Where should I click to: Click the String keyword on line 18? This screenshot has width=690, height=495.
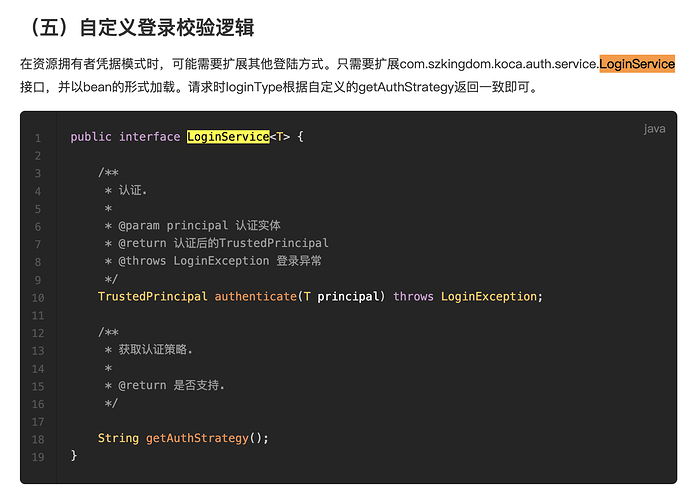tap(118, 438)
